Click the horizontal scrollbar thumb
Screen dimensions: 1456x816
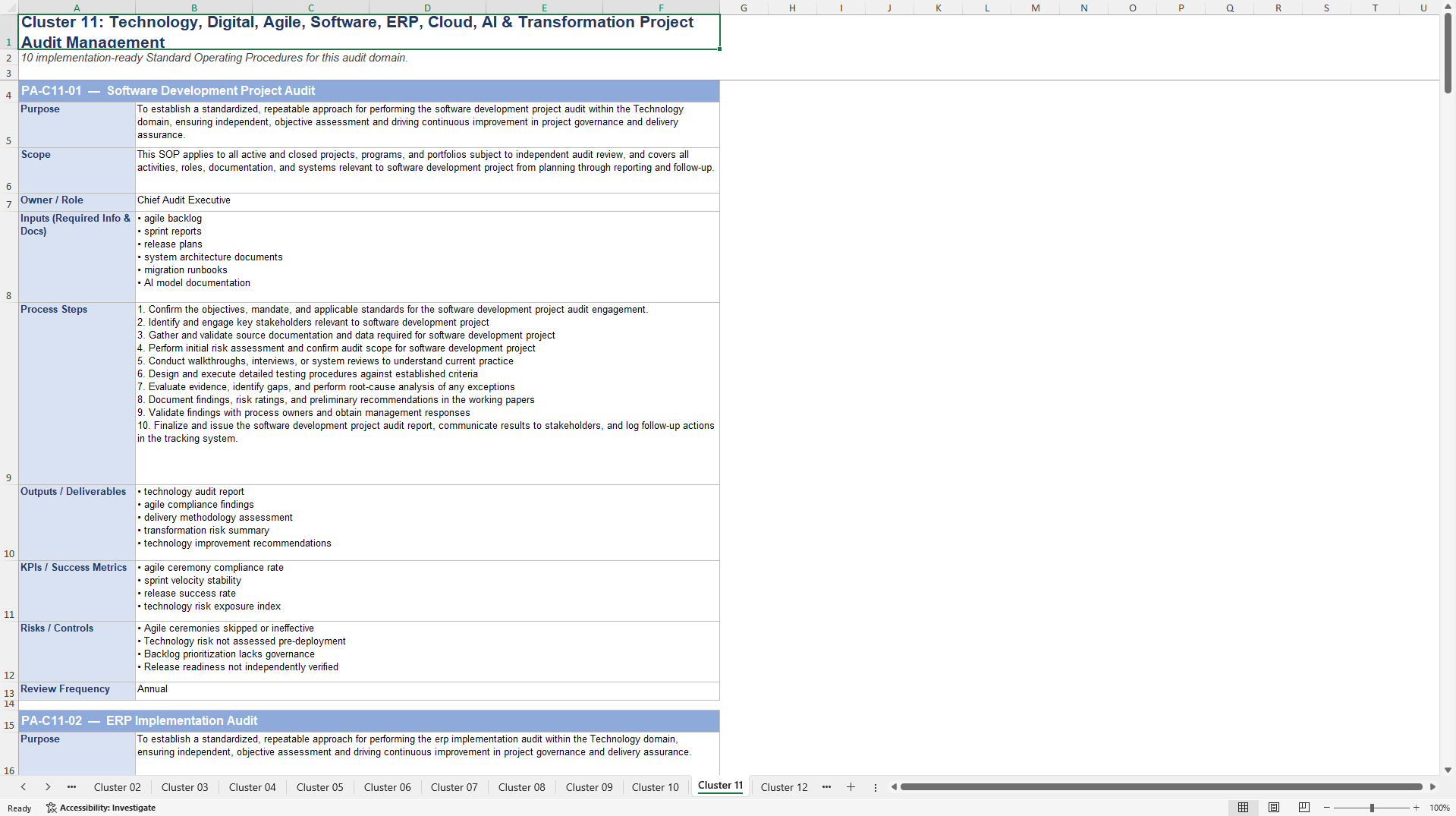[1161, 787]
